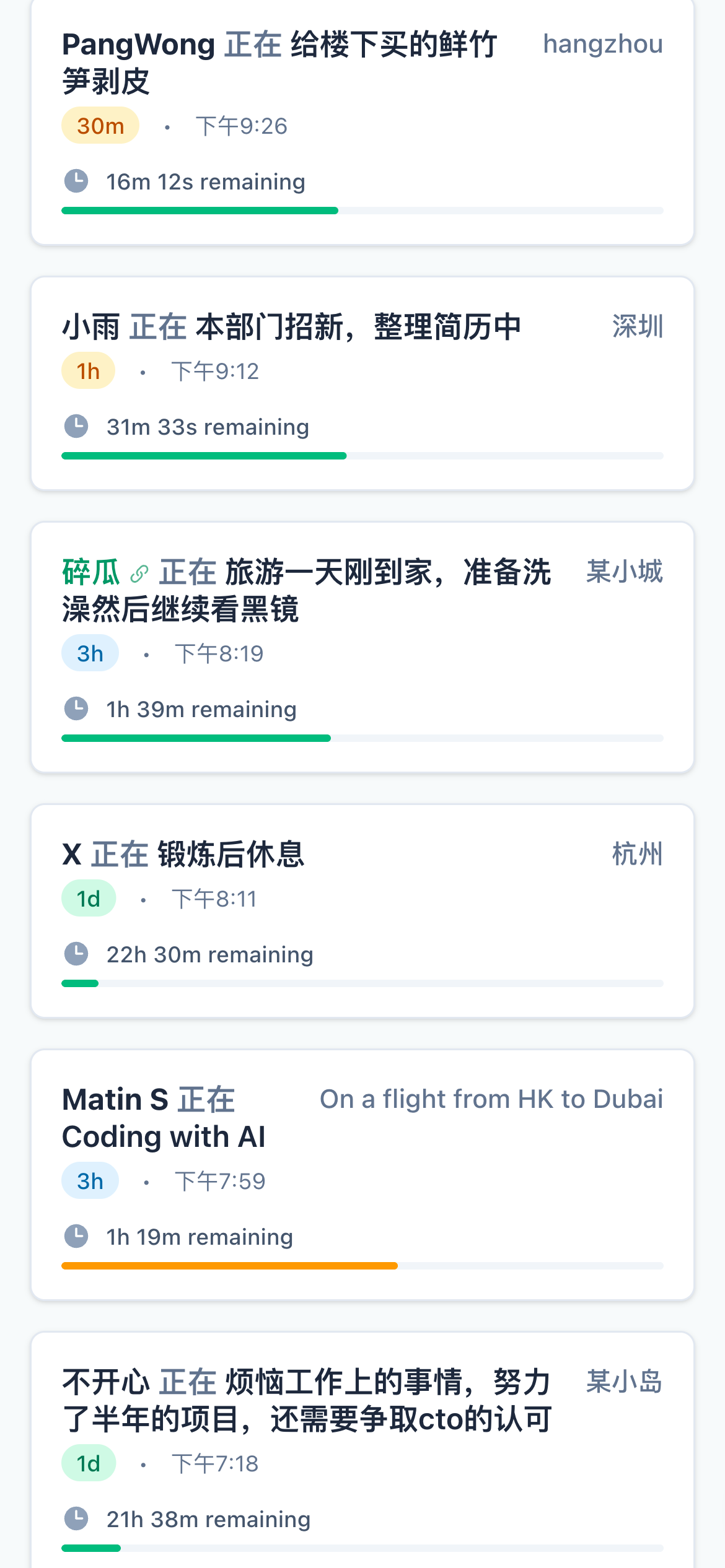Viewport: 725px width, 1568px height.
Task: Click the 3h badge on Matin S's card
Action: pyautogui.click(x=90, y=1181)
